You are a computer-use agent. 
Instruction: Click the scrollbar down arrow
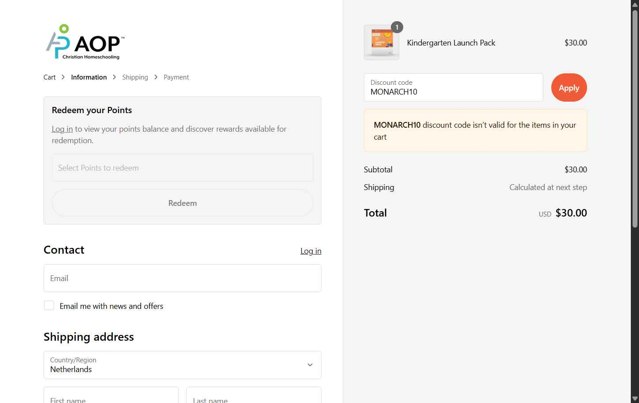click(x=635, y=399)
